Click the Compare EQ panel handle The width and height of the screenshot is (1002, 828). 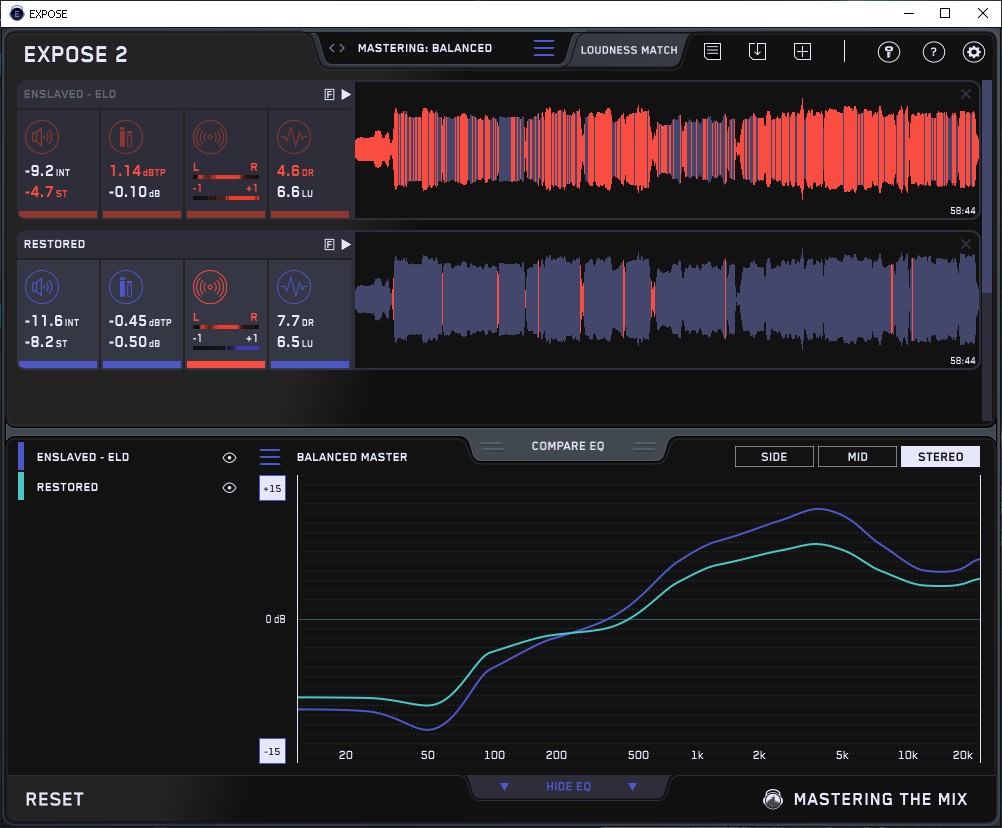pyautogui.click(x=568, y=446)
